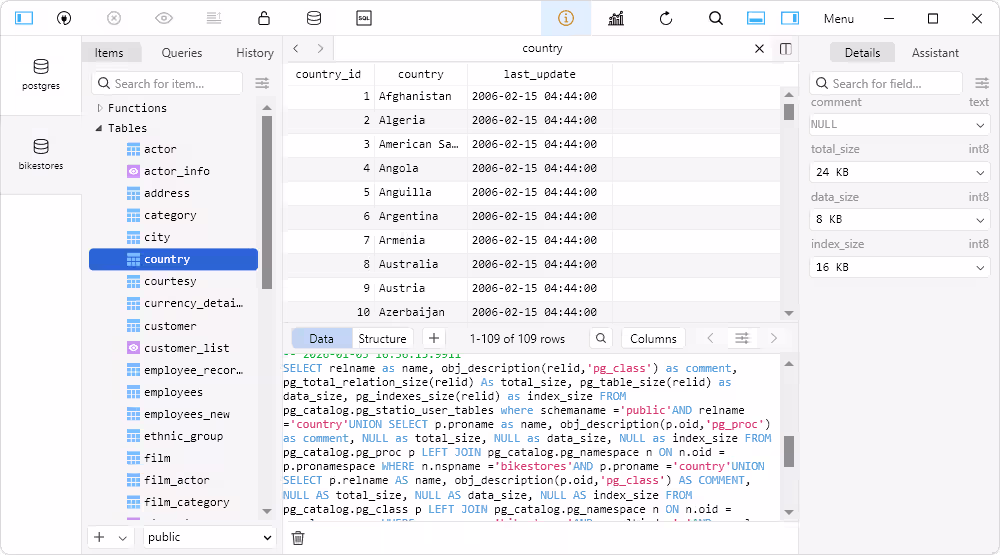This screenshot has width=1000, height=555.
Task: Toggle the info details icon
Action: click(x=566, y=18)
